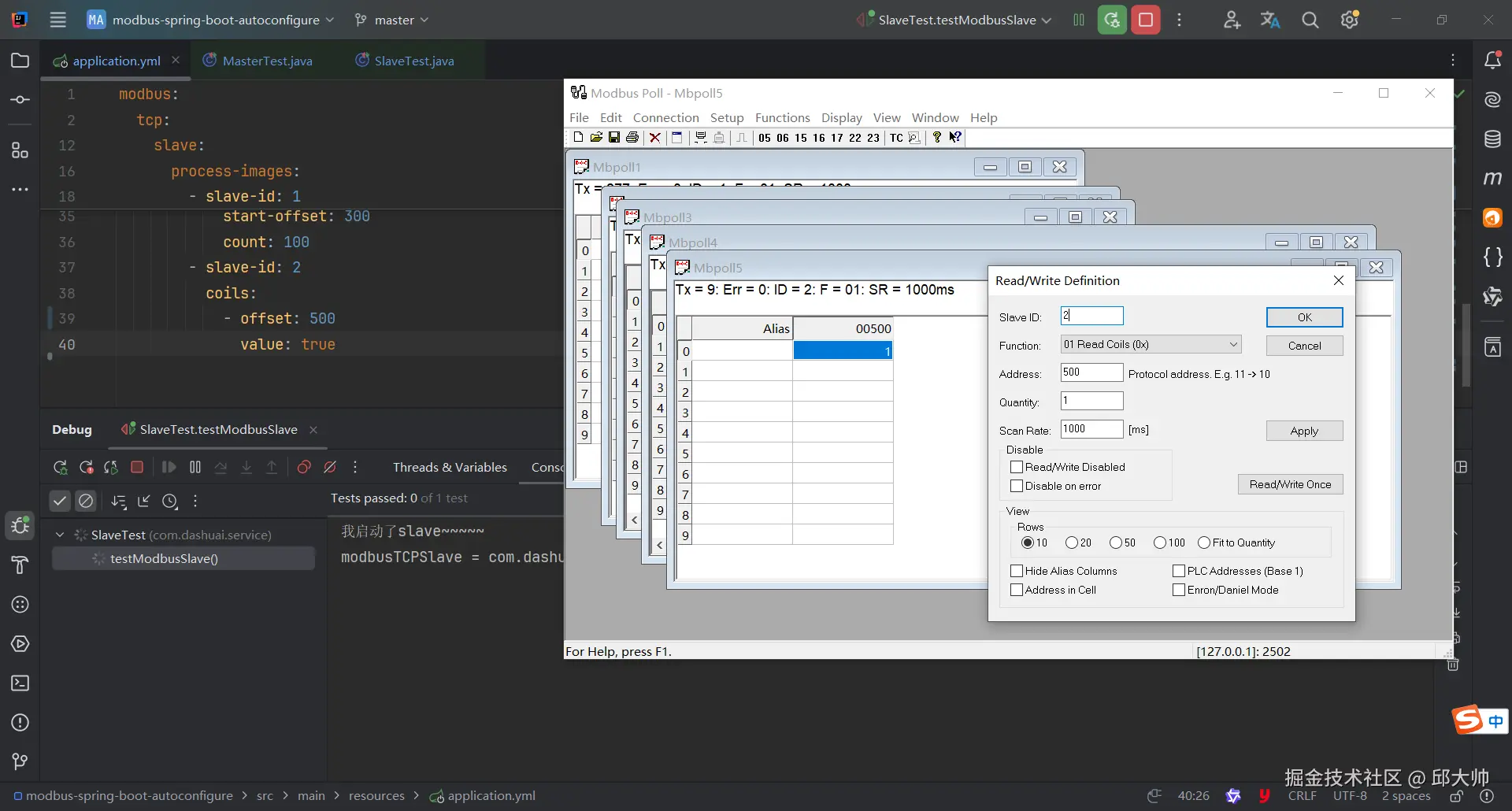Image resolution: width=1512 pixels, height=811 pixels.
Task: Check the Hide Alias Columns option
Action: click(1017, 572)
